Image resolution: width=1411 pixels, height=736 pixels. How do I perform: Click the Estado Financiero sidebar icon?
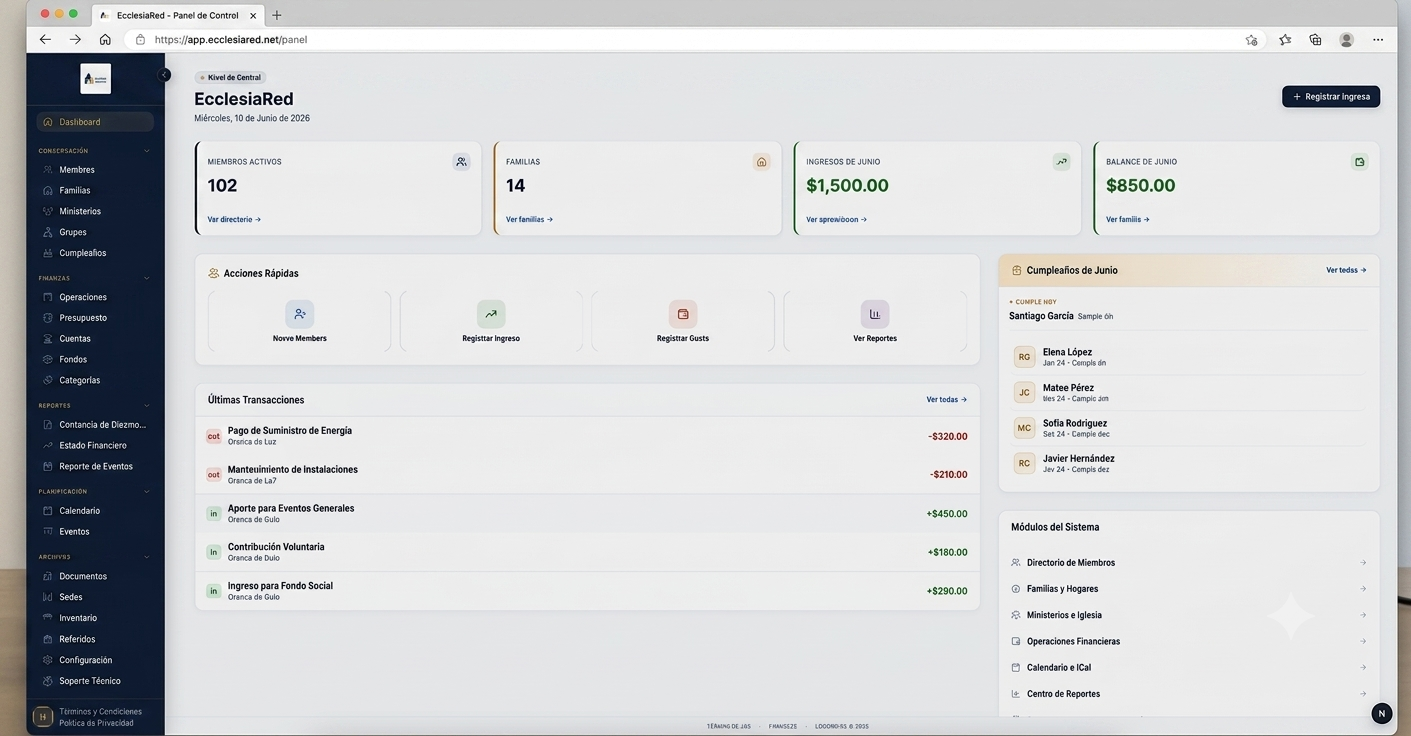point(47,445)
